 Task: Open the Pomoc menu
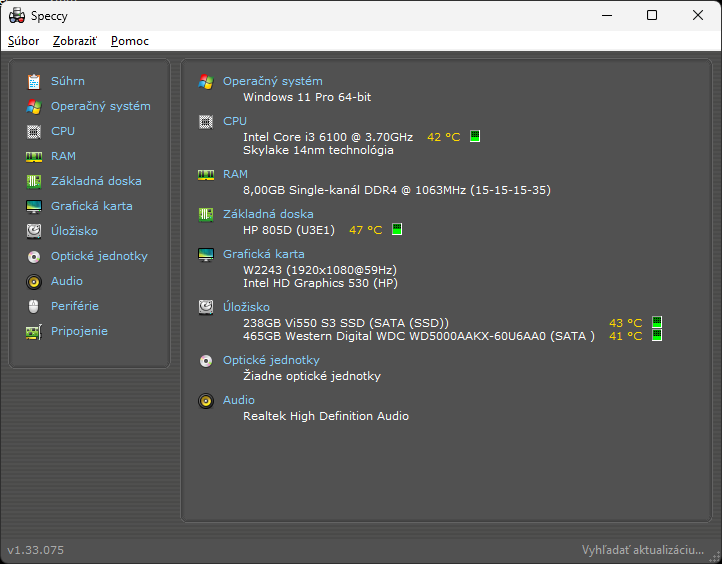[130, 41]
